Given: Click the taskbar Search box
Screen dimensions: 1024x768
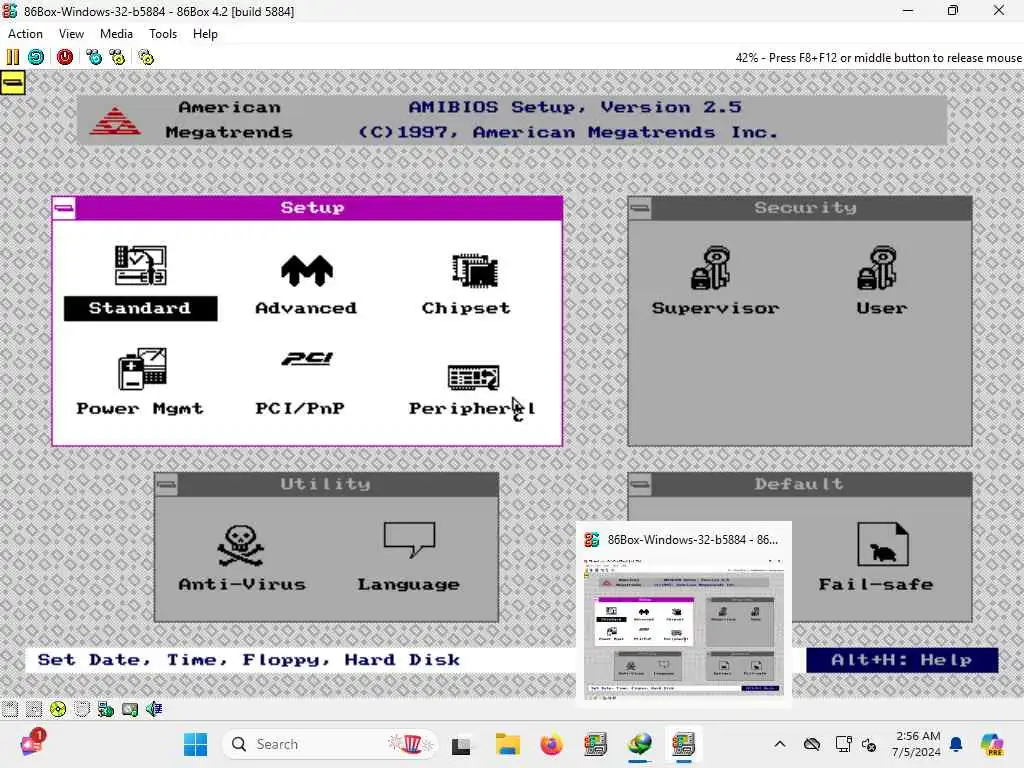Looking at the screenshot, I should (329, 744).
